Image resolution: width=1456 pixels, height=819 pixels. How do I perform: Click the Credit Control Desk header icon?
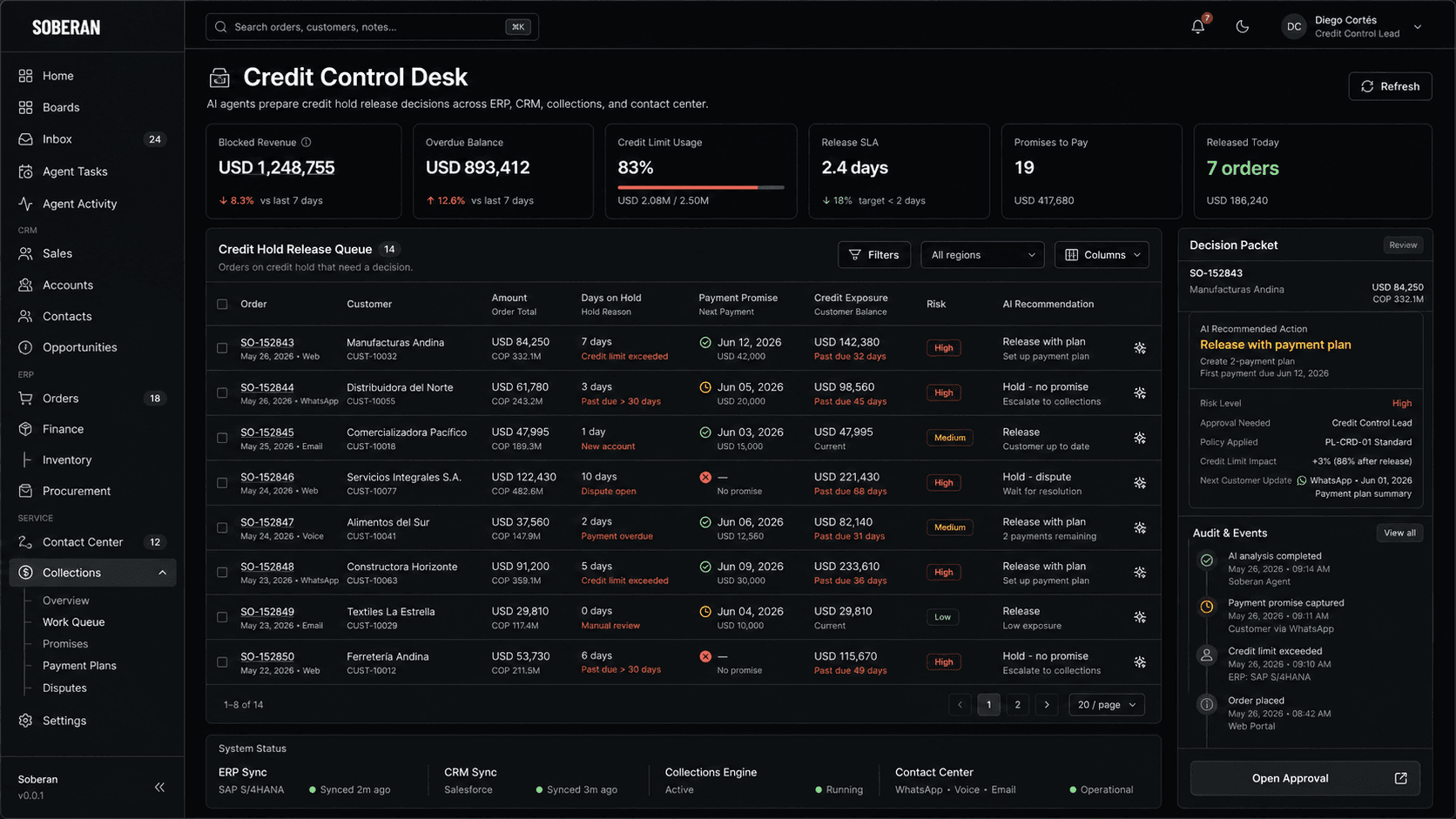tap(219, 78)
